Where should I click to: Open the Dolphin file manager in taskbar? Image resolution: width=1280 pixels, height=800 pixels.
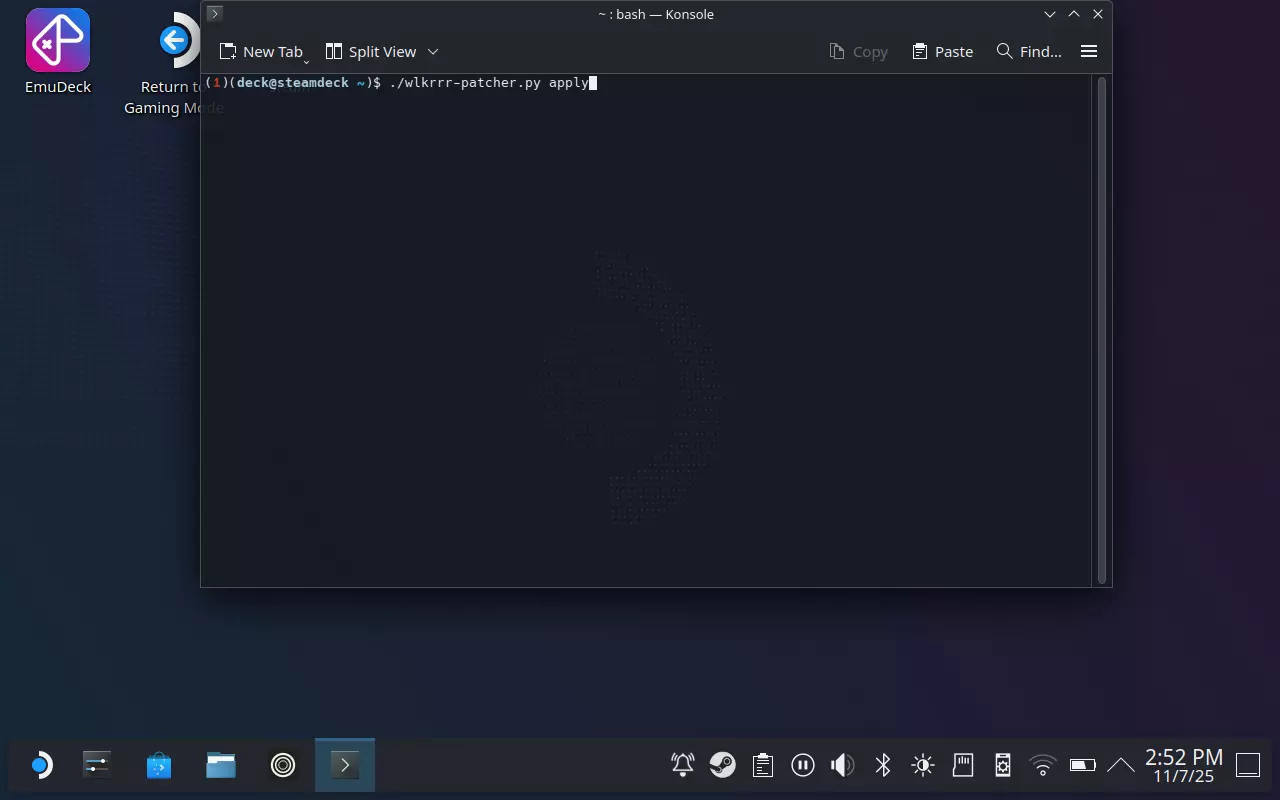221,766
